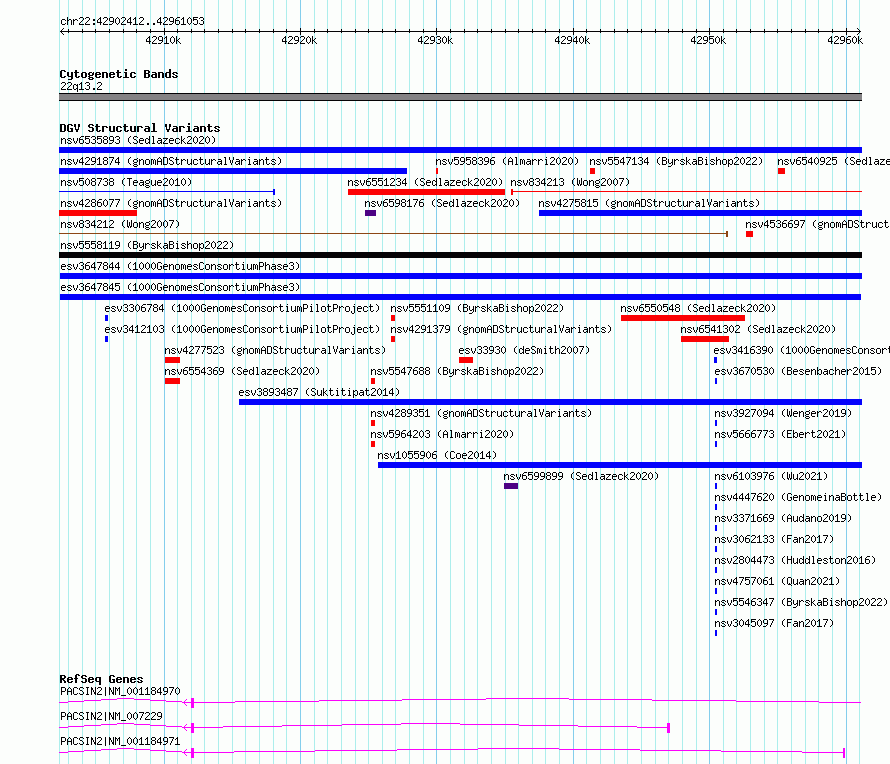The height and width of the screenshot is (764, 890).
Task: Click the red bar under nsv6550548
Action: (683, 318)
